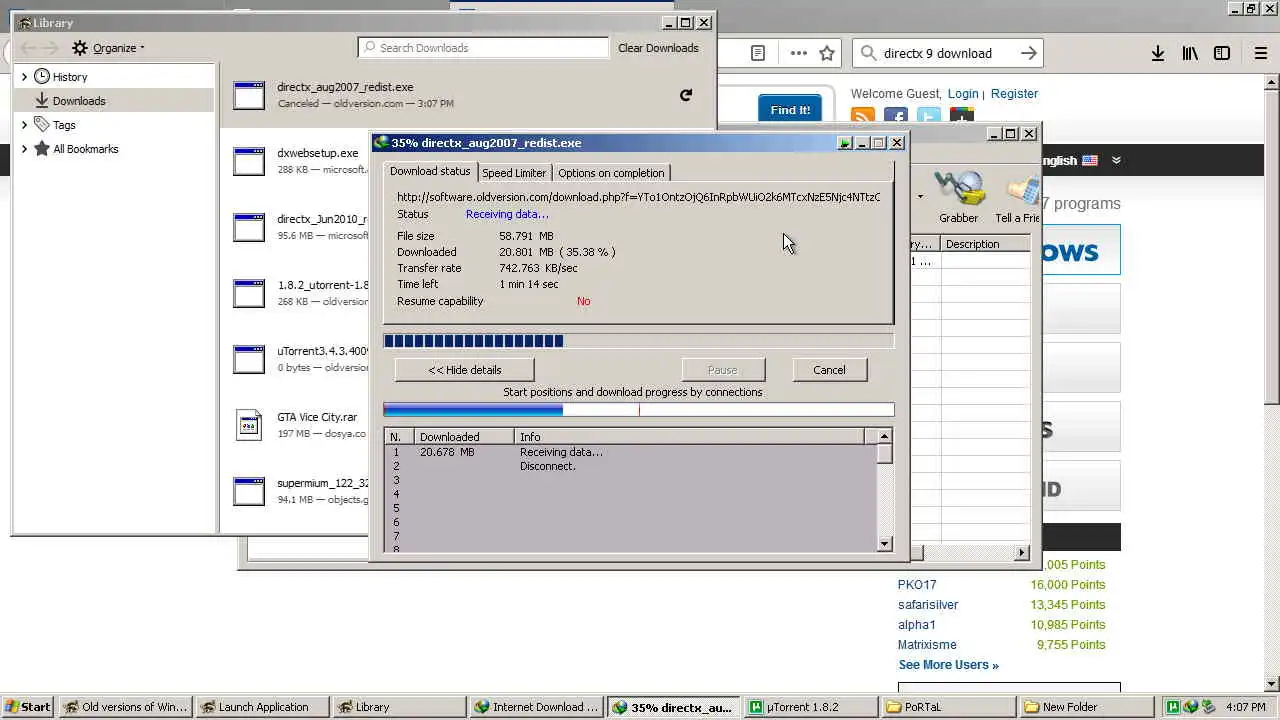Click the IDM globe system tray icon
This screenshot has width=1280, height=720.
pyautogui.click(x=1190, y=707)
